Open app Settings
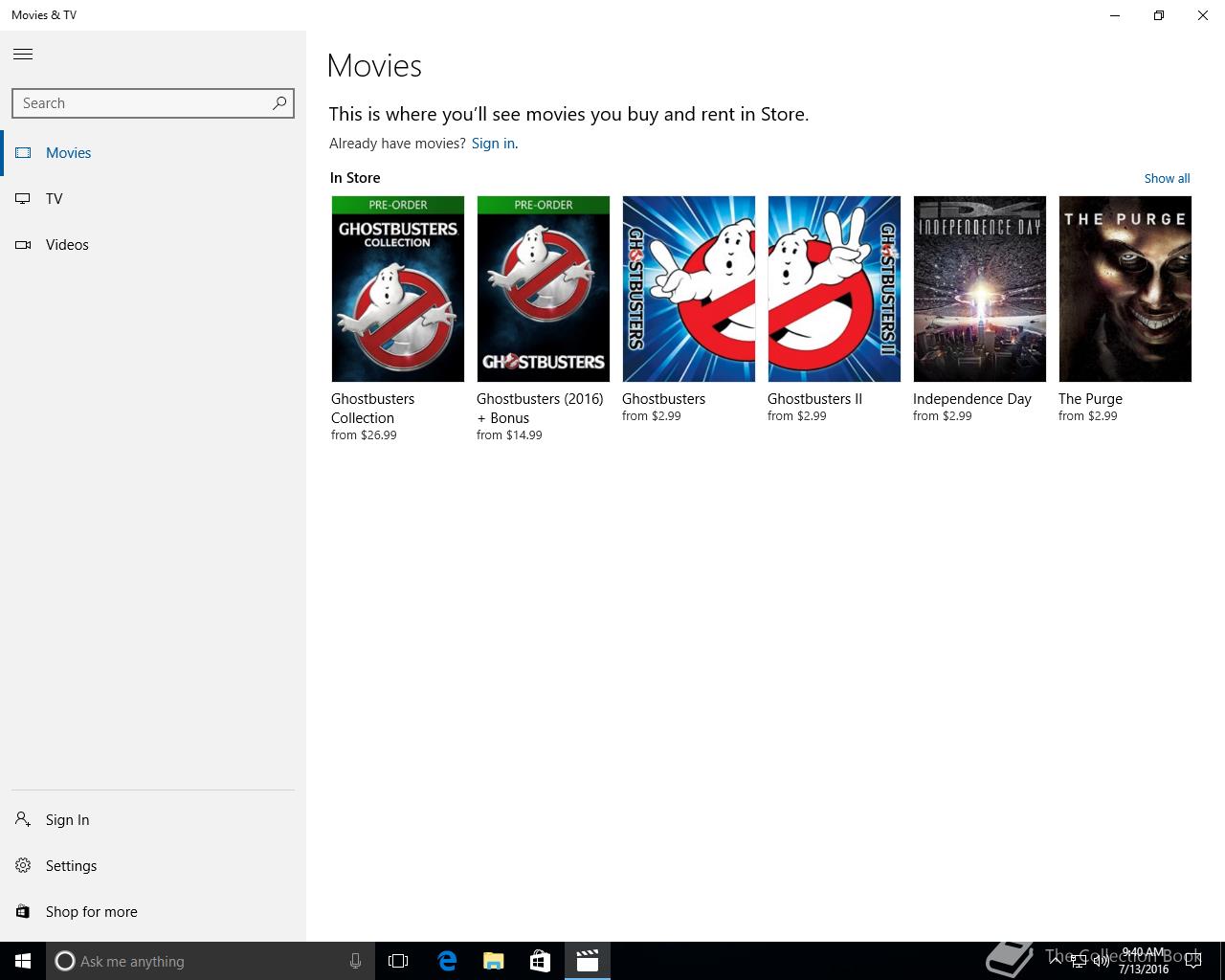1225x980 pixels. click(x=153, y=866)
